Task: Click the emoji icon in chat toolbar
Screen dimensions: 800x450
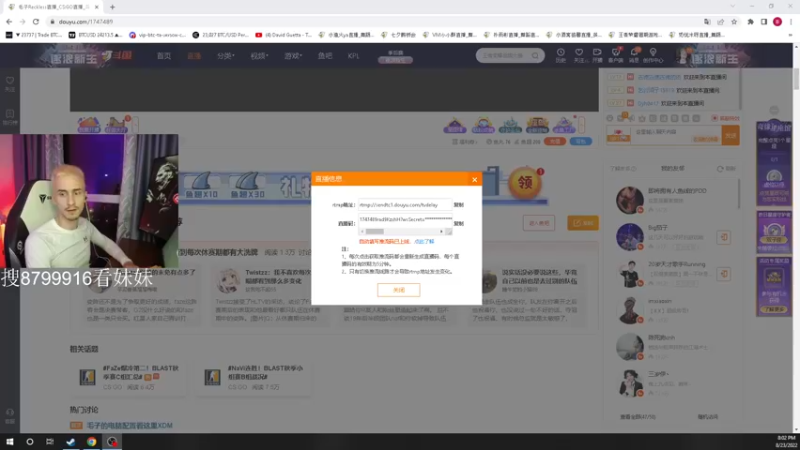Action: [x=610, y=118]
